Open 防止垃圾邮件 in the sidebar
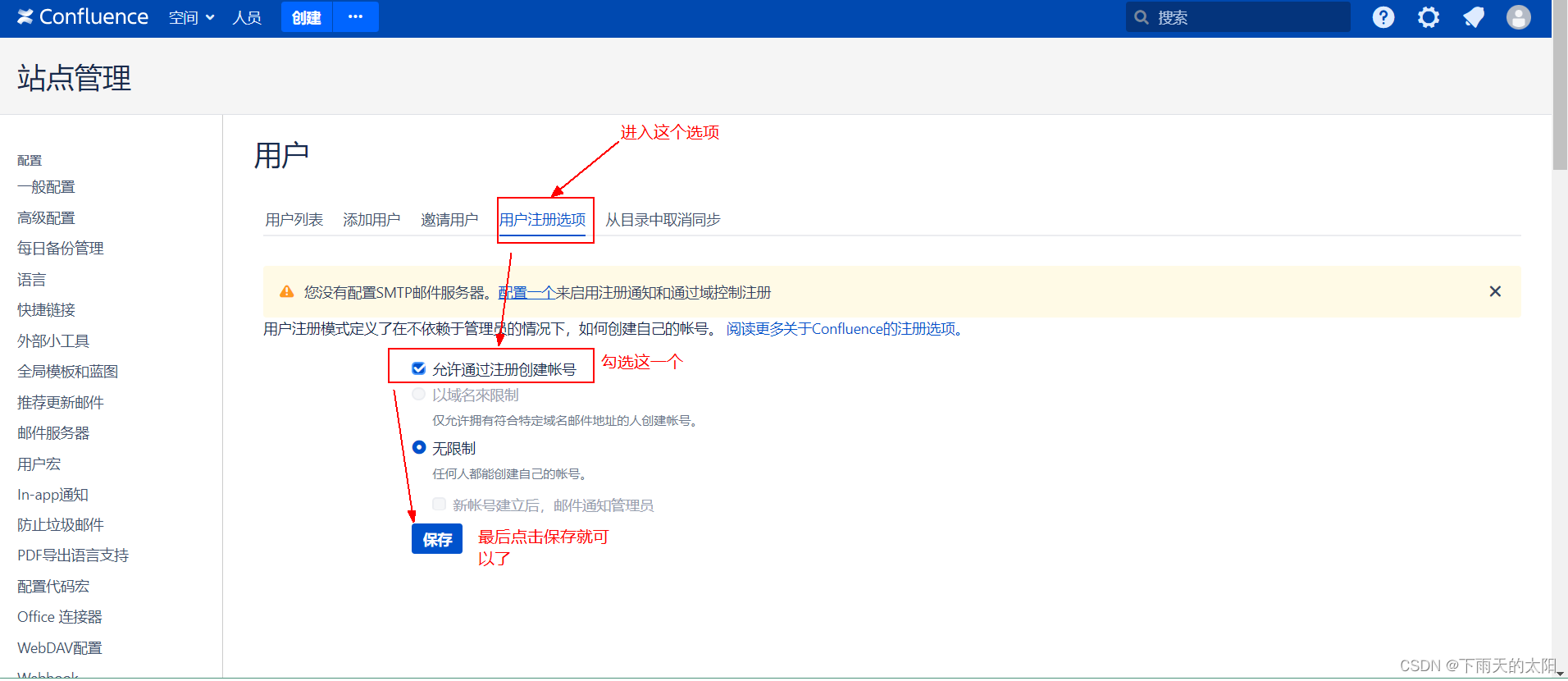 coord(61,524)
